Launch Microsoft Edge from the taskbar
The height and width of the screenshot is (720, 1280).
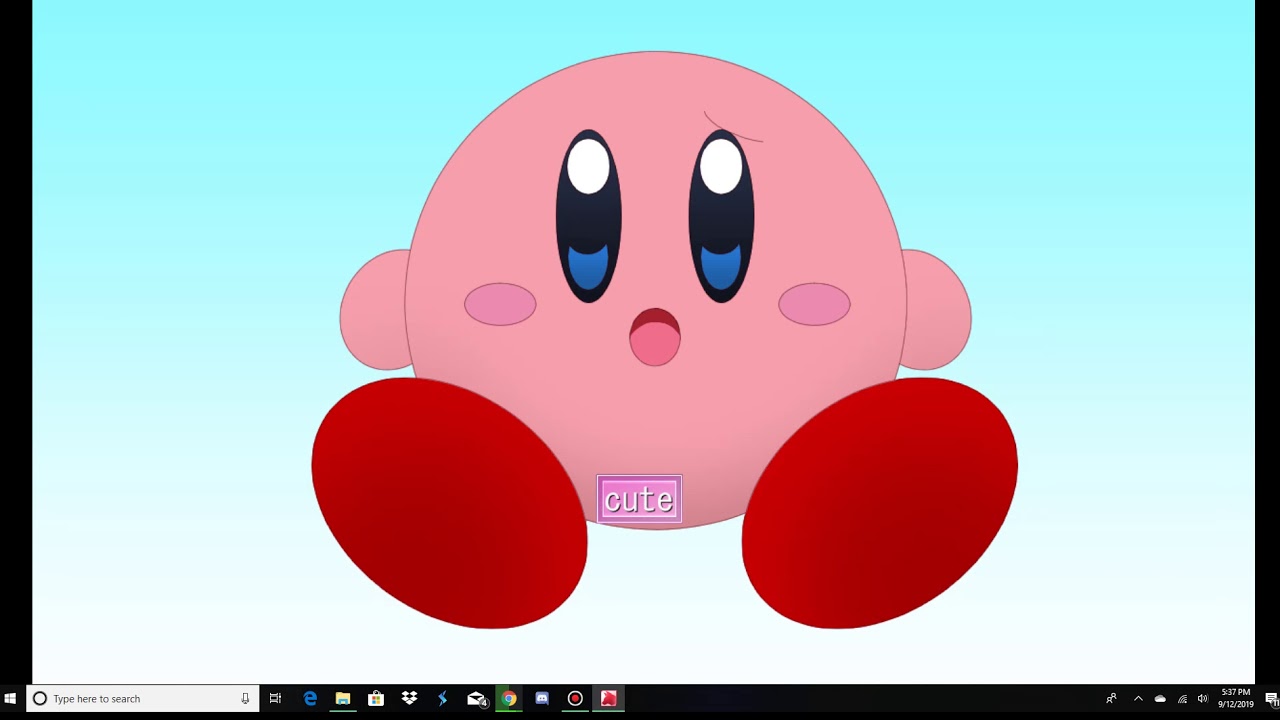coord(310,699)
